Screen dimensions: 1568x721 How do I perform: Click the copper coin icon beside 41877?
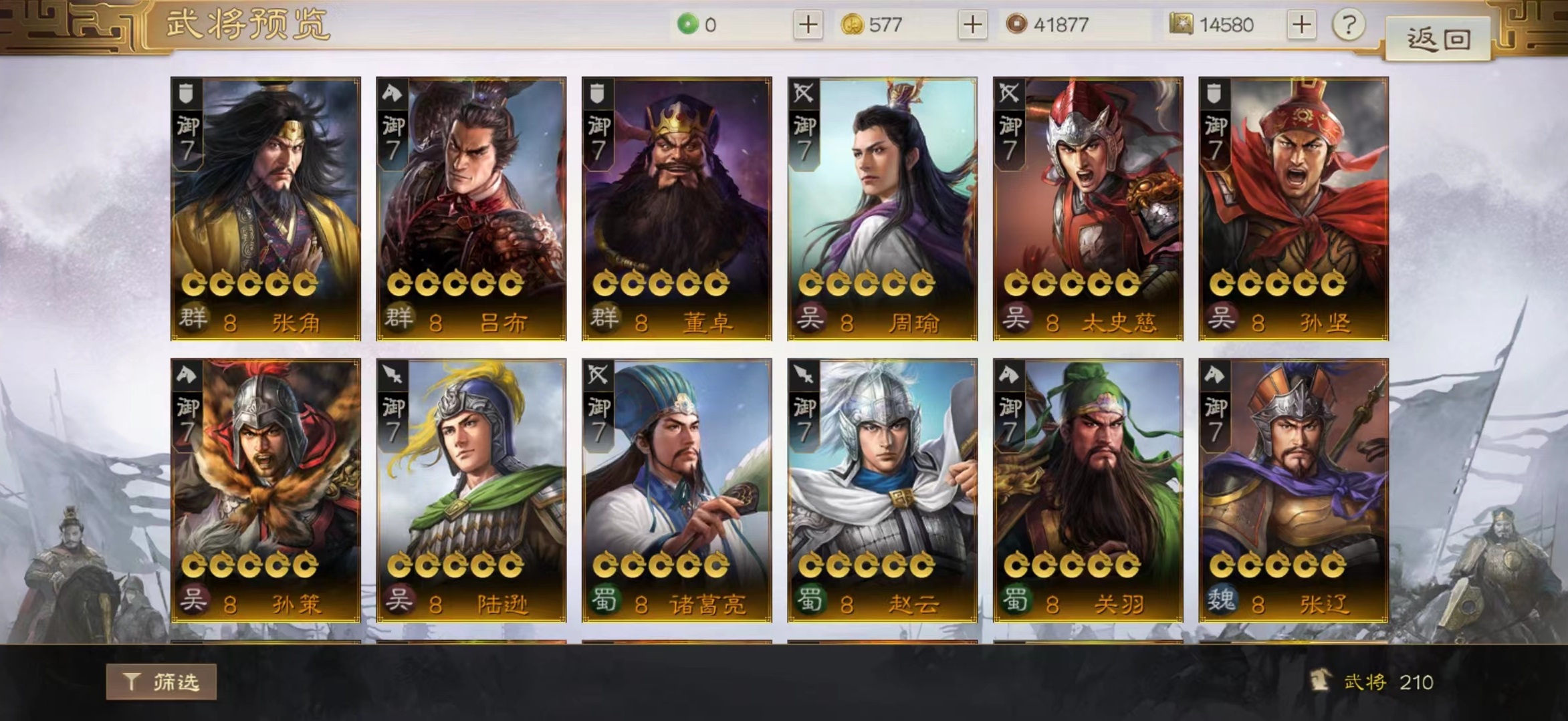[1016, 25]
